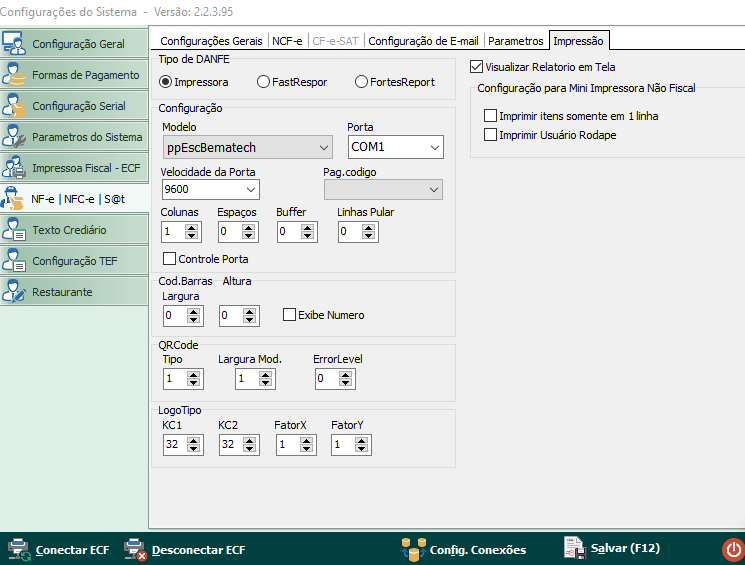This screenshot has height=565, width=745.
Task: Select the FastRespor radio button
Action: point(263,82)
